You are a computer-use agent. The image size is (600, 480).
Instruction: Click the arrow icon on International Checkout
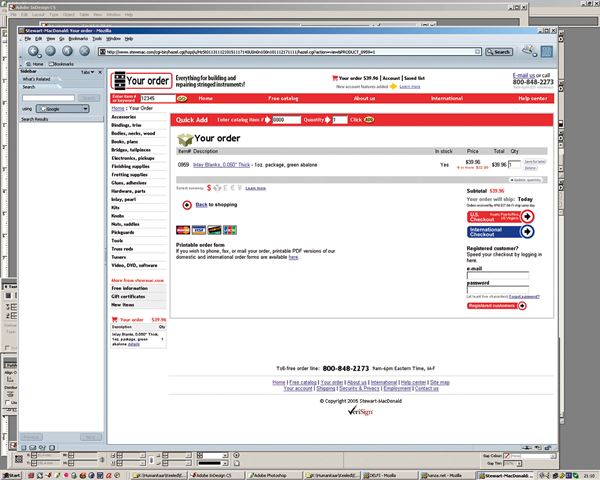click(527, 232)
